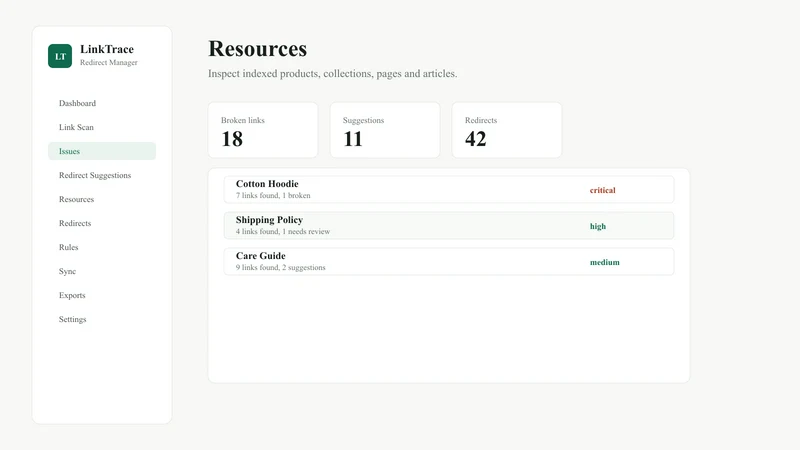
Task: Open the Dashboard section
Action: 102,103
